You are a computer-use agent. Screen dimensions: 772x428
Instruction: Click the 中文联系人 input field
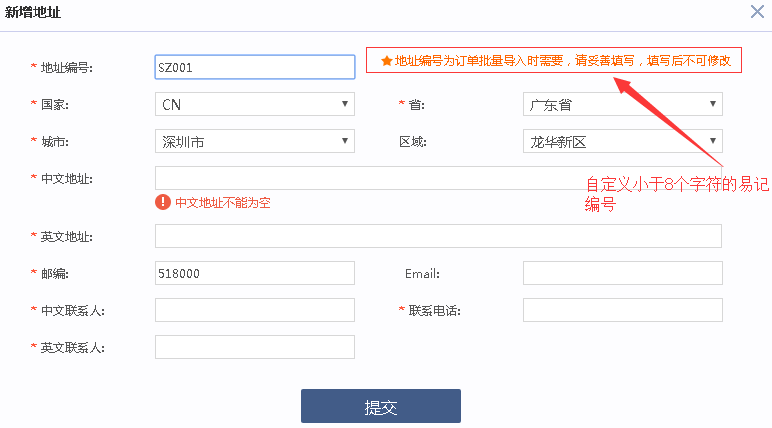tap(254, 310)
